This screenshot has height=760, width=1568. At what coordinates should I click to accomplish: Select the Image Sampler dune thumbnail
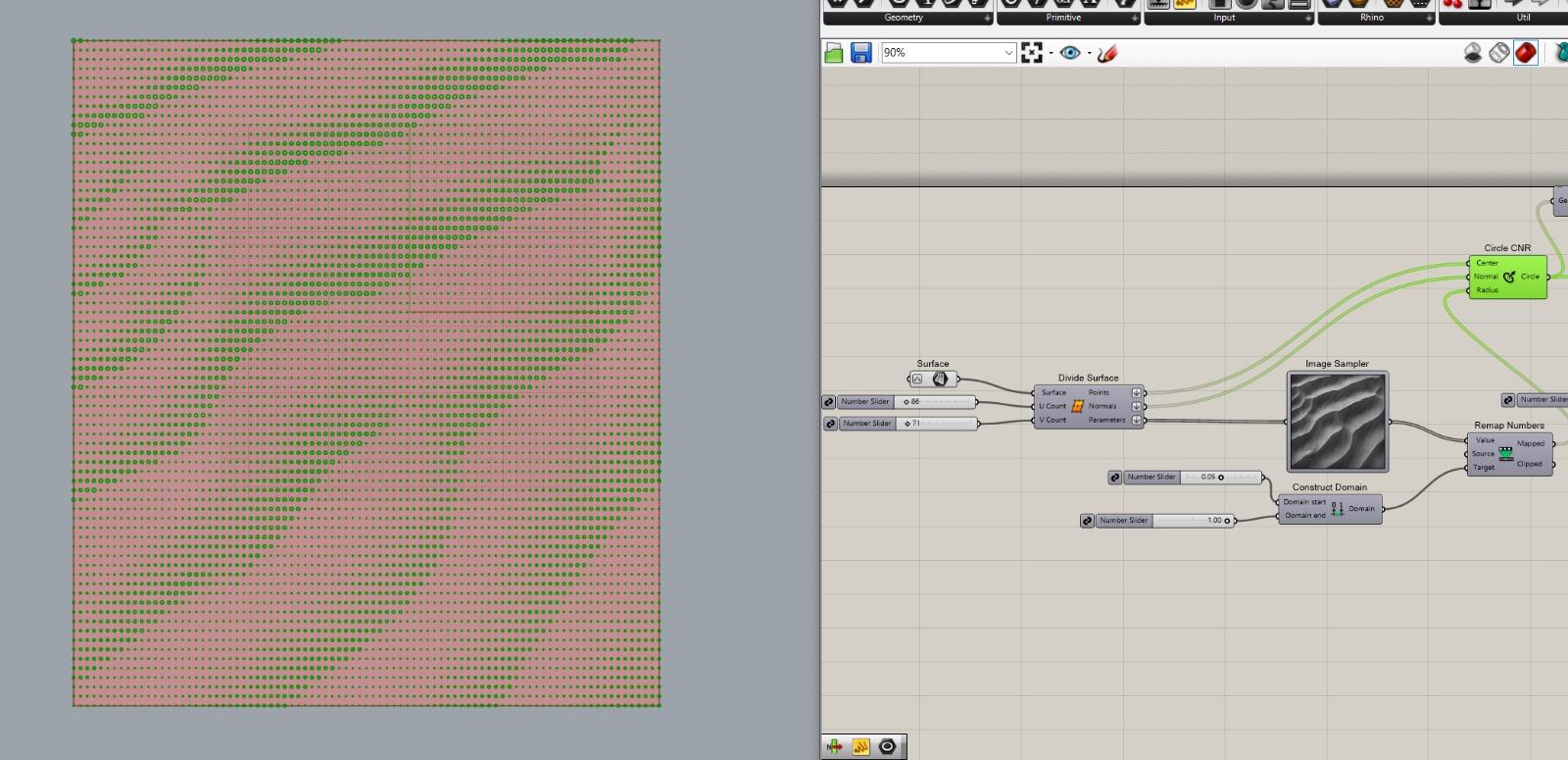1338,423
